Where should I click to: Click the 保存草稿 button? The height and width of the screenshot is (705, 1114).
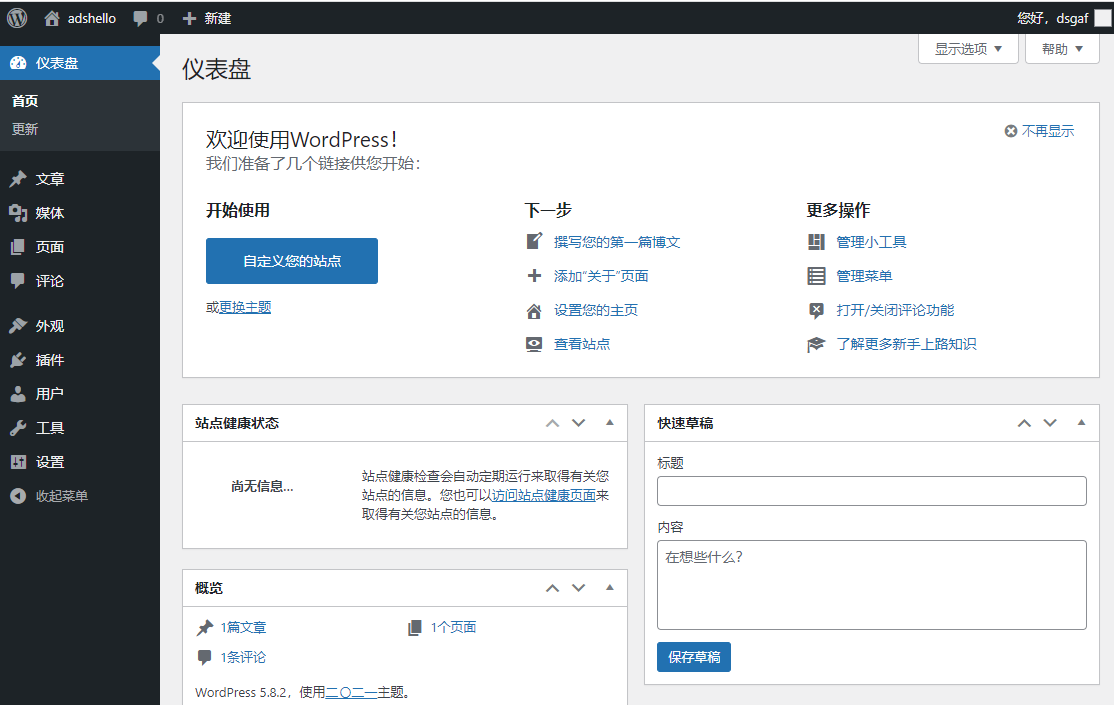[x=694, y=657]
